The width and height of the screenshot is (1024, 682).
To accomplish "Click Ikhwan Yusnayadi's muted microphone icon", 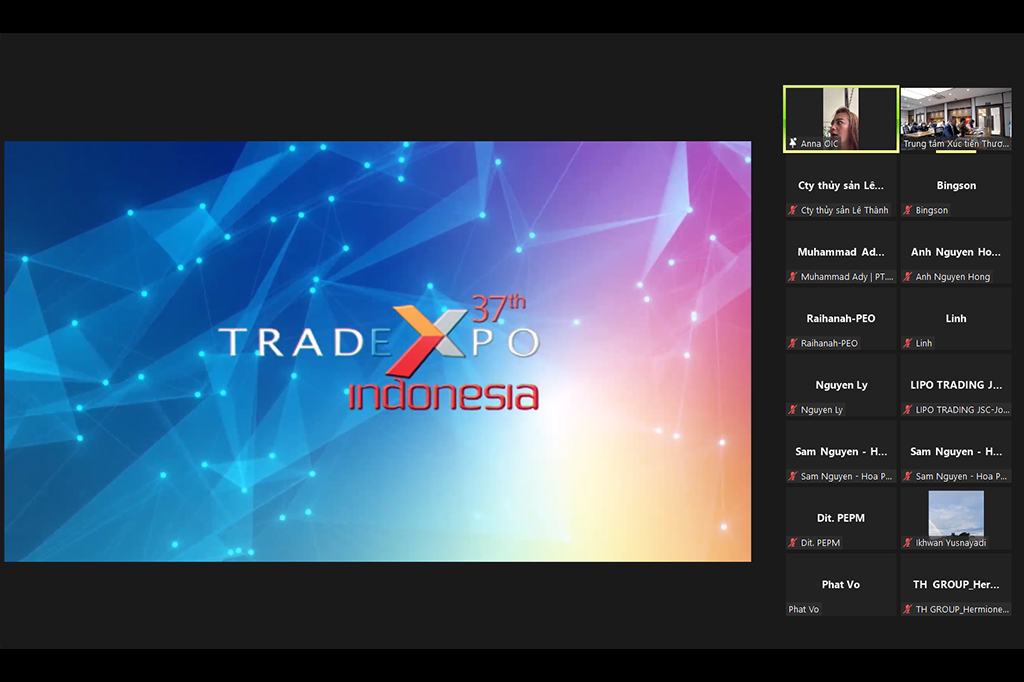I will 908,543.
